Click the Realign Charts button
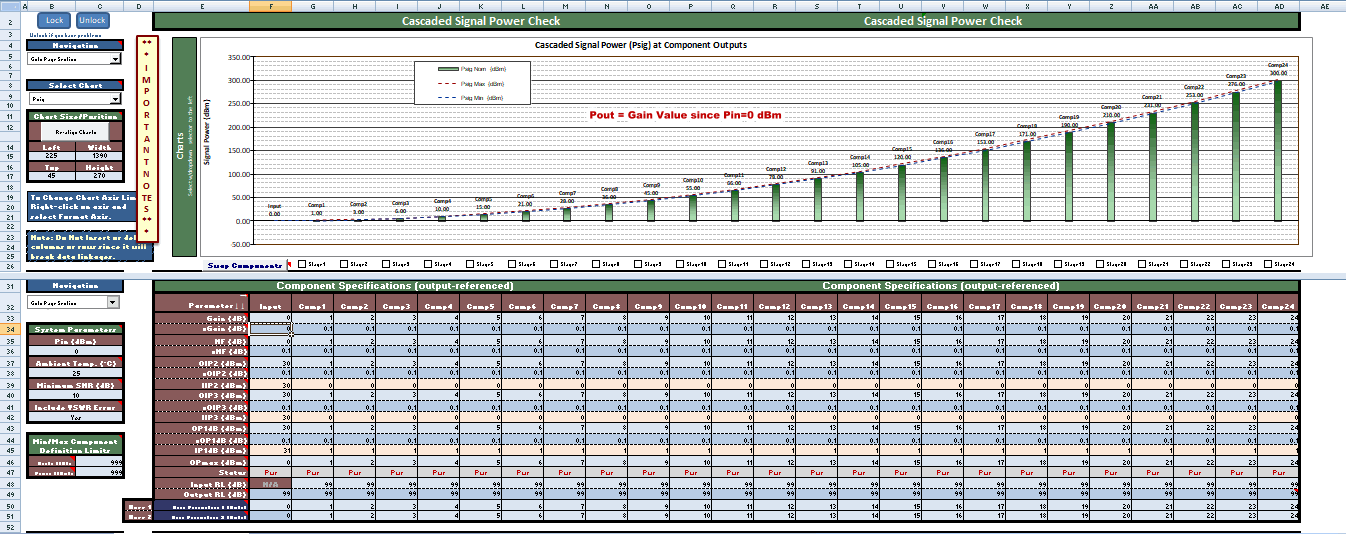 75,132
